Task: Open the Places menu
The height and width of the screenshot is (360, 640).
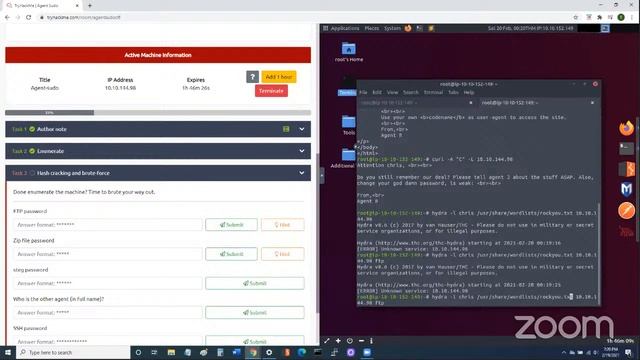Action: (371, 28)
